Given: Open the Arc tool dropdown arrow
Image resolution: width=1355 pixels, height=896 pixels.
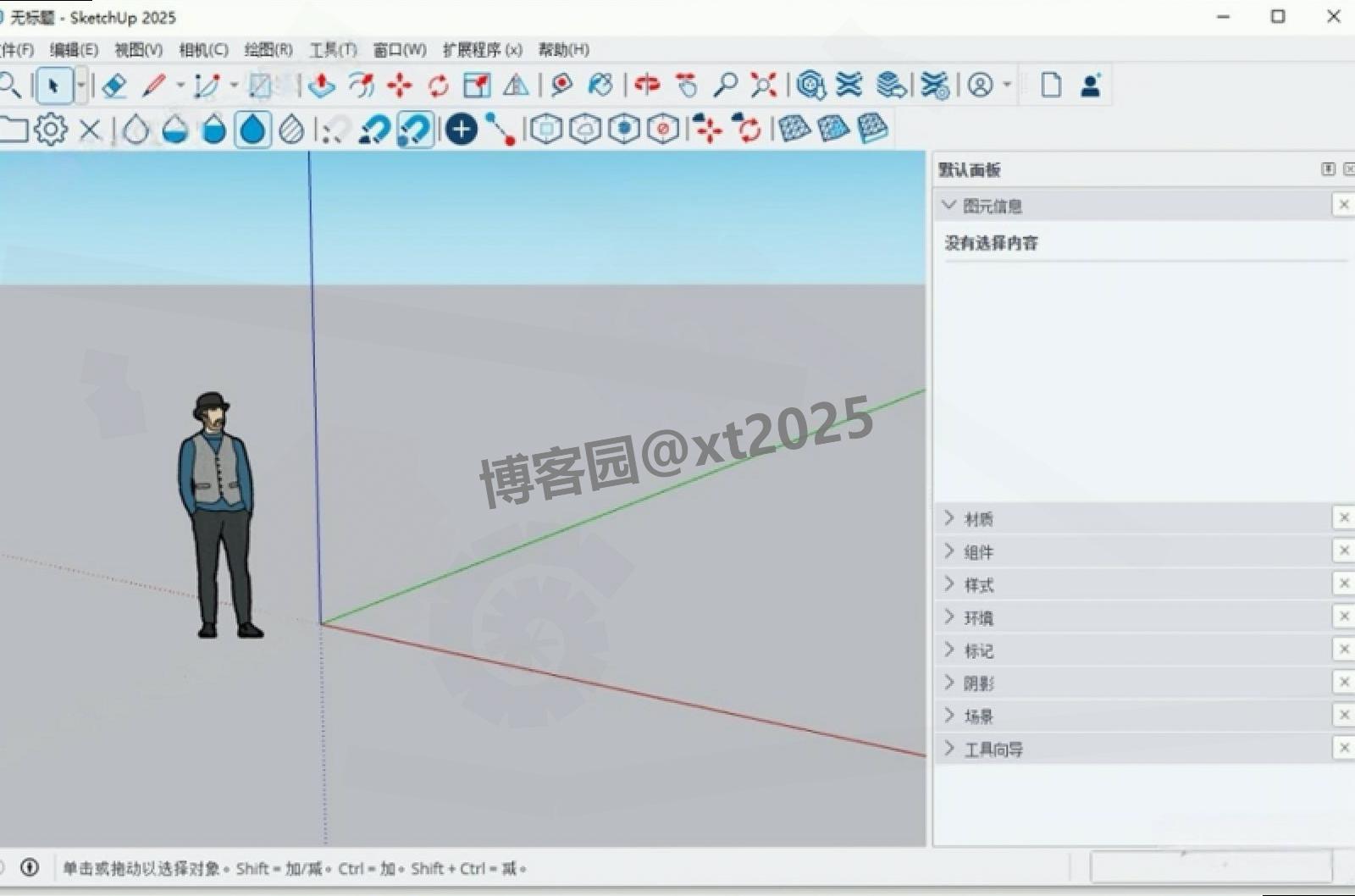Looking at the screenshot, I should coord(234,85).
